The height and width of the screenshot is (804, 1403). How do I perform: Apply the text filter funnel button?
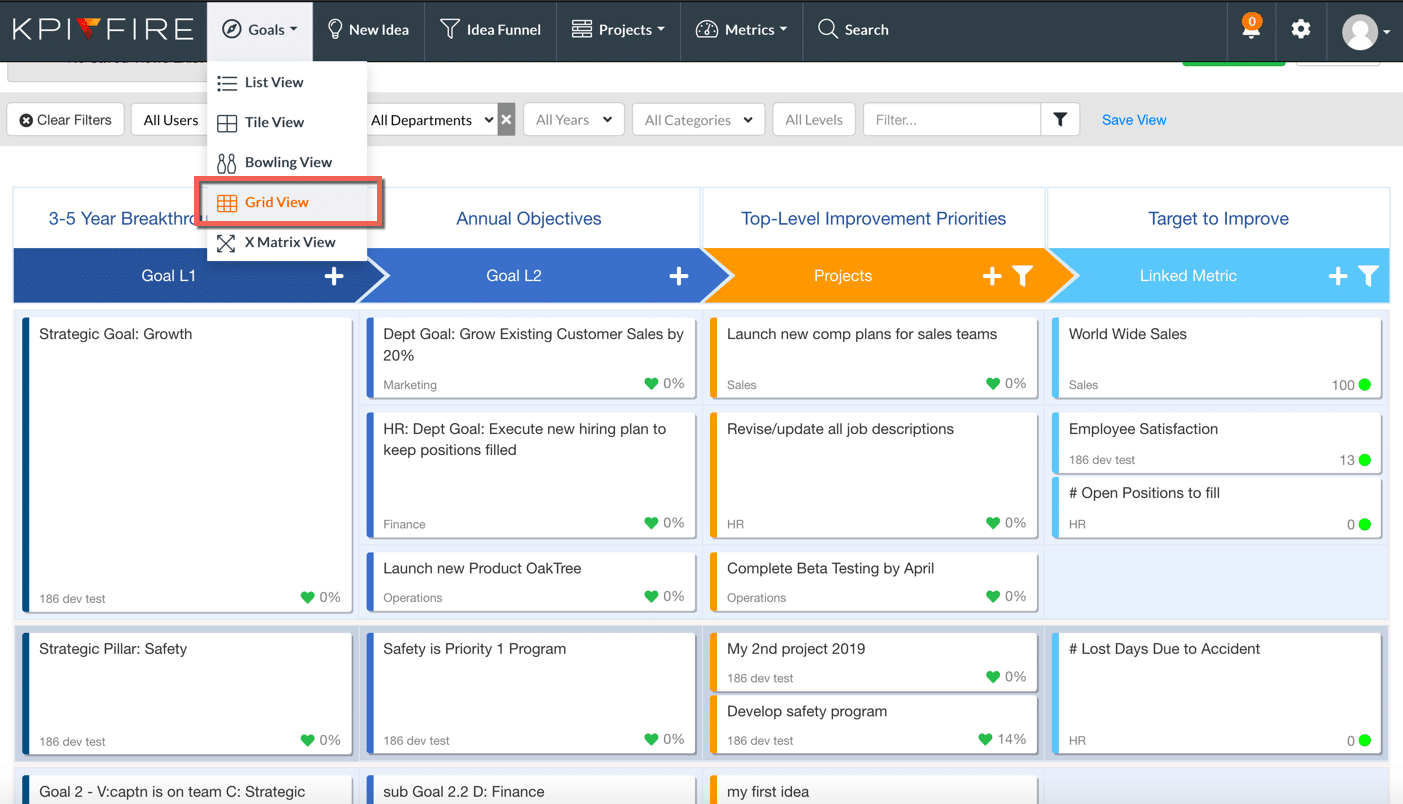coord(1060,120)
